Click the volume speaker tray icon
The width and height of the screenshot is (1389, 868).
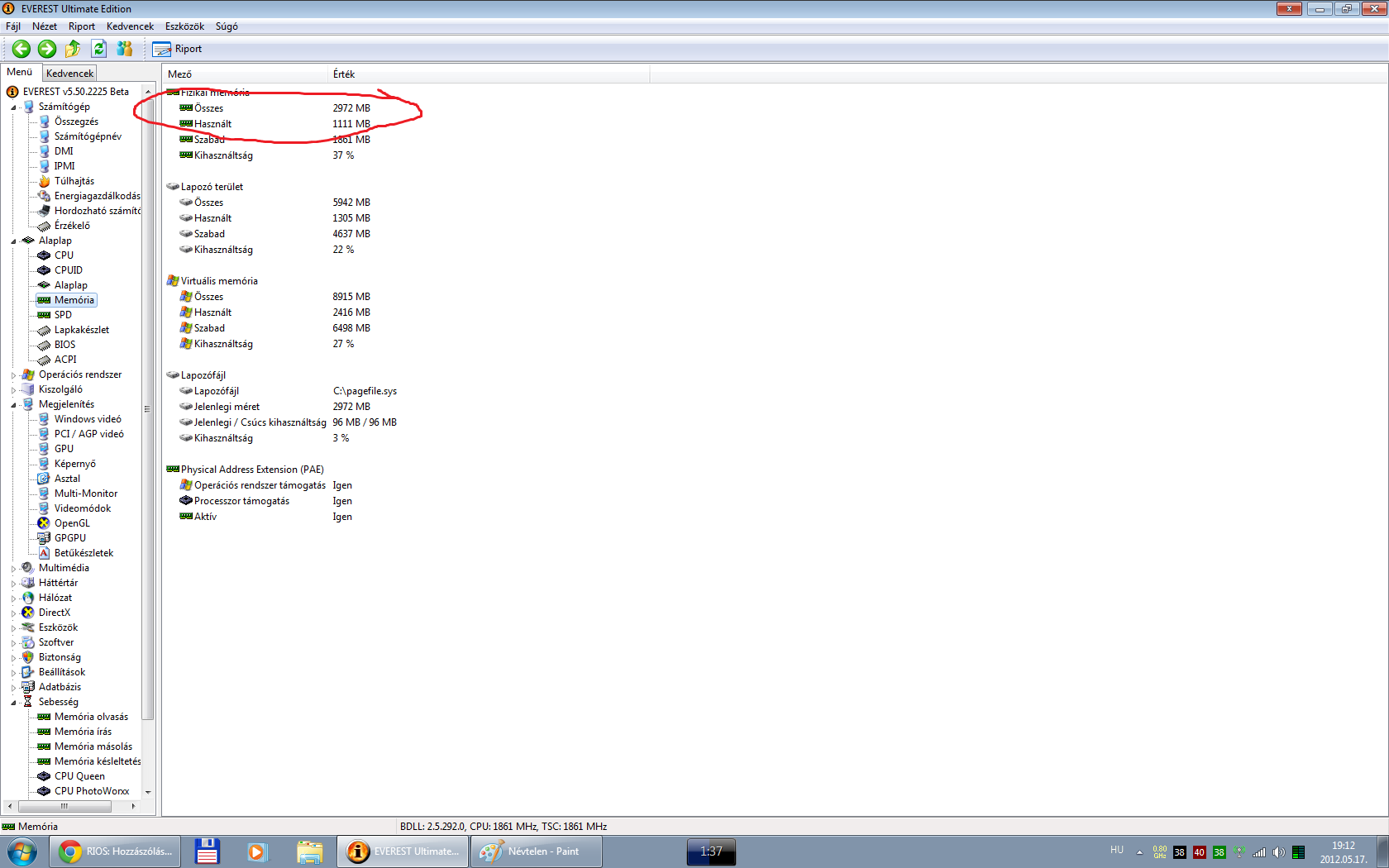coord(1279,852)
